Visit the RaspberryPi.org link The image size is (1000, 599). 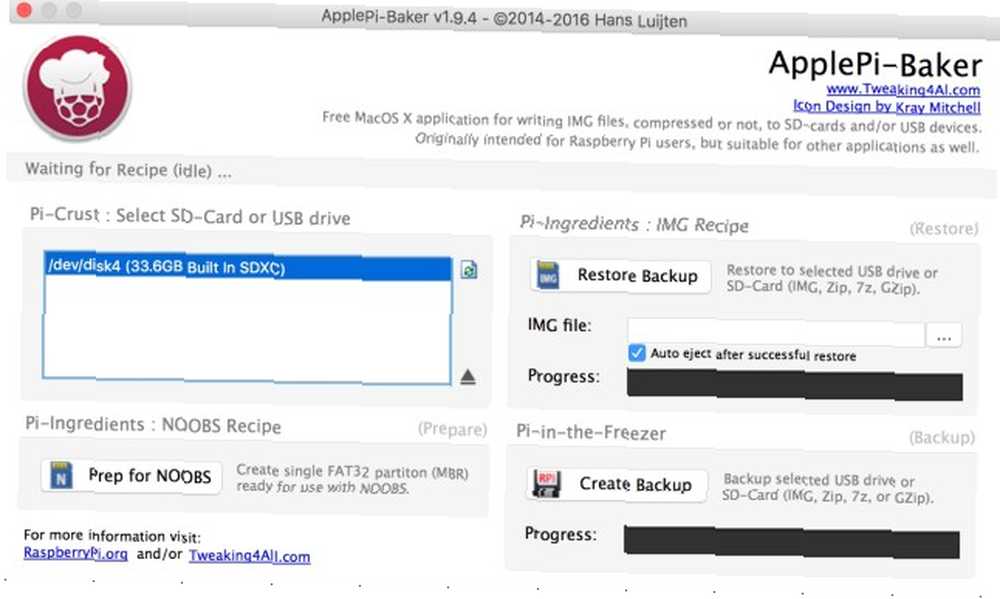pyautogui.click(x=75, y=553)
